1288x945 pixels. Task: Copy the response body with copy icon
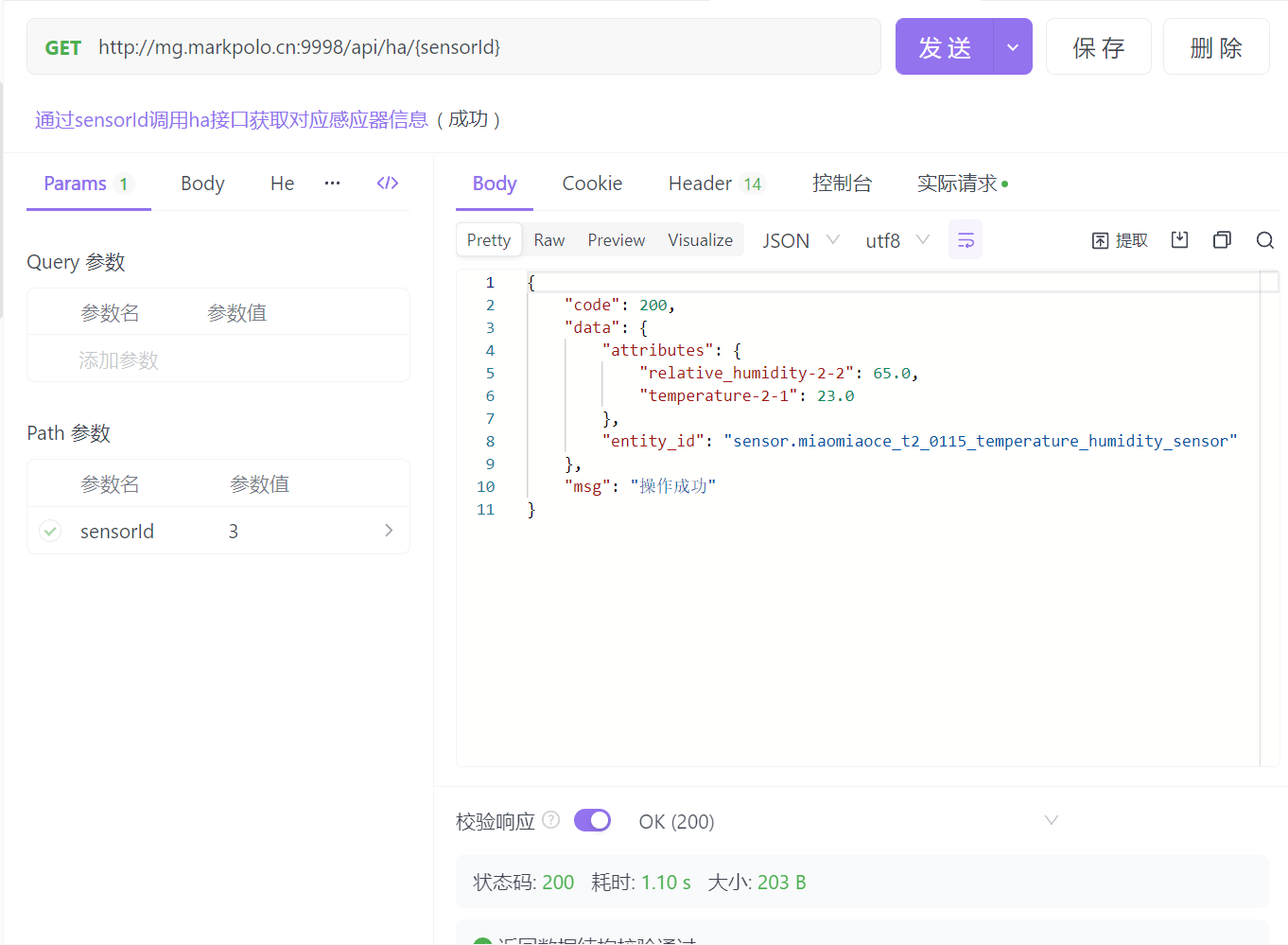click(x=1222, y=240)
